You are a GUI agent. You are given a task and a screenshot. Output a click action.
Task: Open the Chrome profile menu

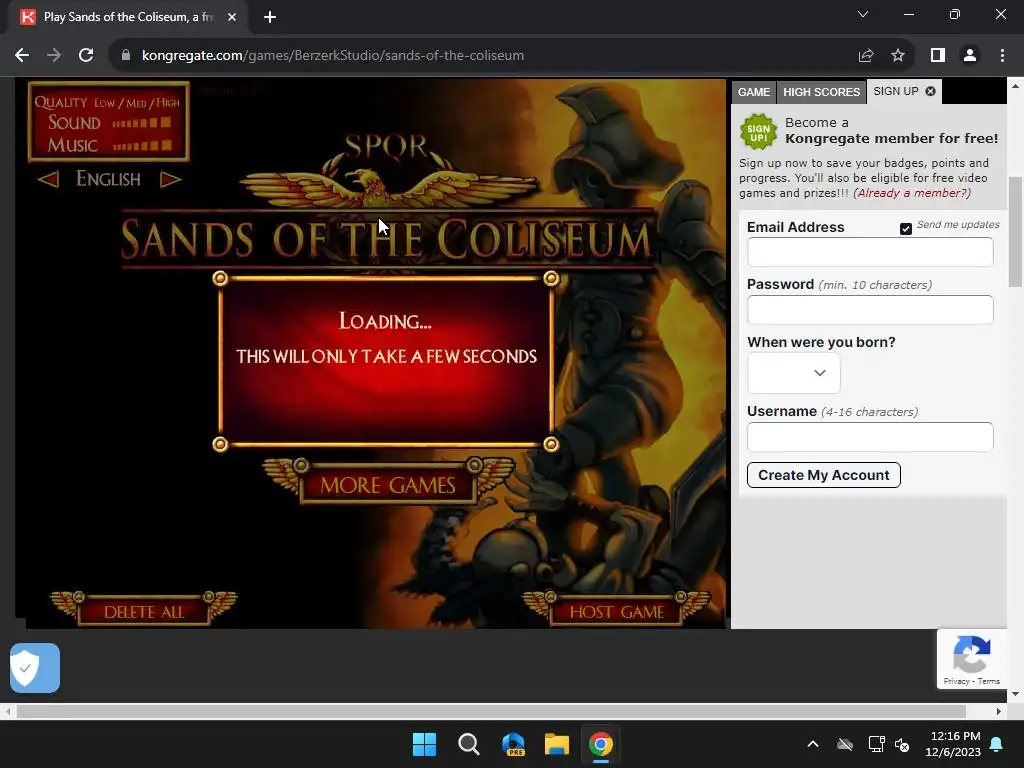[970, 56]
